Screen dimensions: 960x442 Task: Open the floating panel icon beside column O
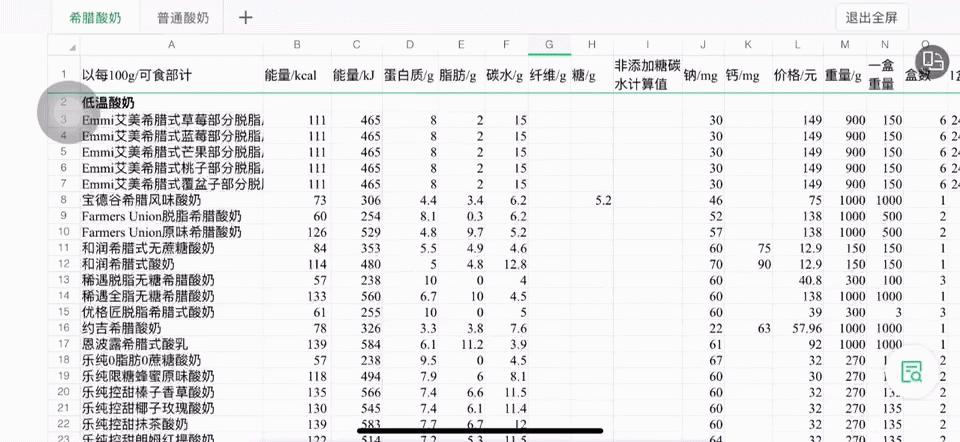point(932,60)
